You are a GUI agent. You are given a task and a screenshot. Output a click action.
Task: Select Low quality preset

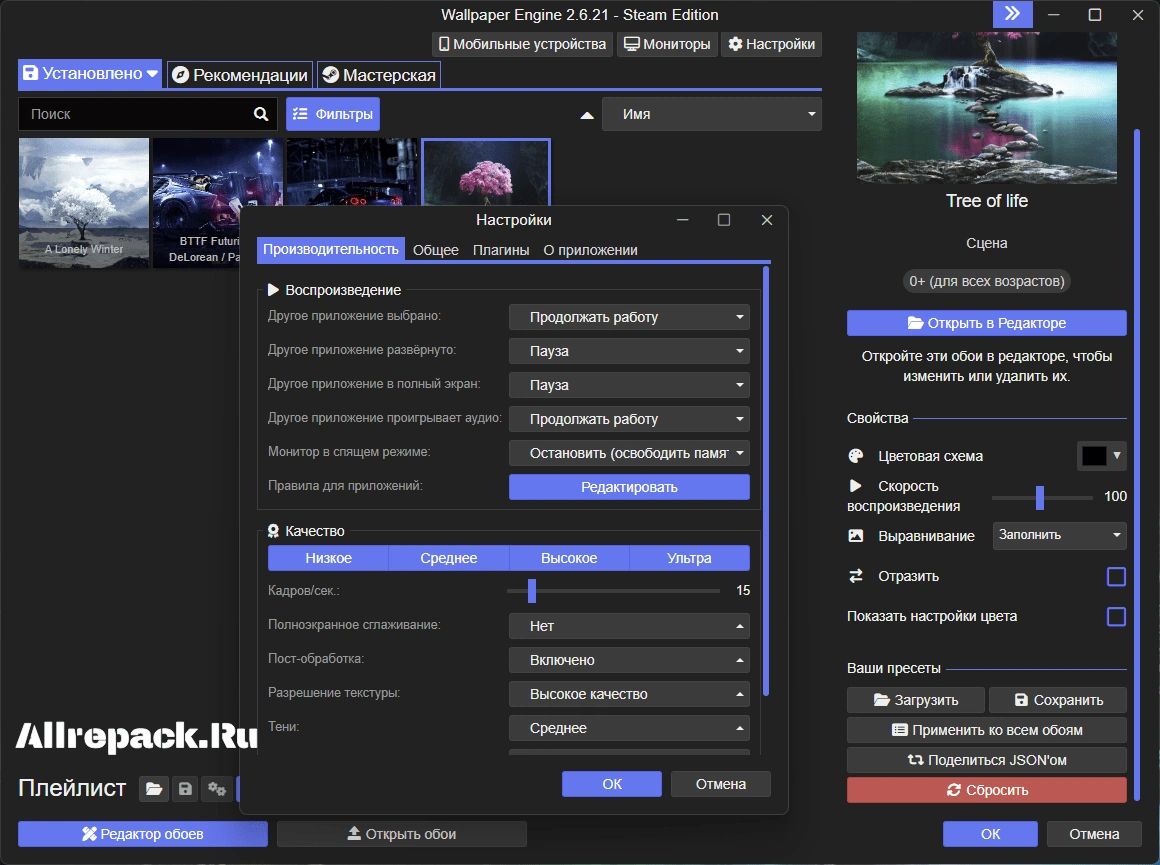point(328,558)
